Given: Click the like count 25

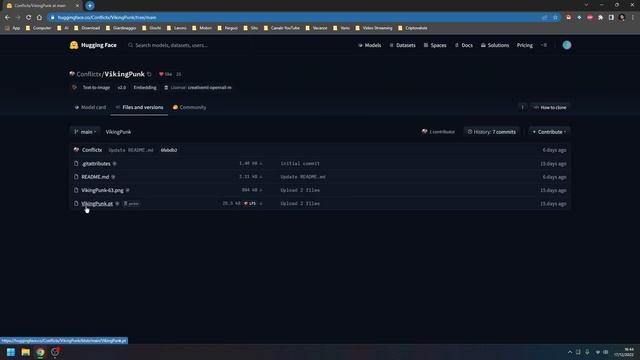Looking at the screenshot, I should (x=178, y=74).
